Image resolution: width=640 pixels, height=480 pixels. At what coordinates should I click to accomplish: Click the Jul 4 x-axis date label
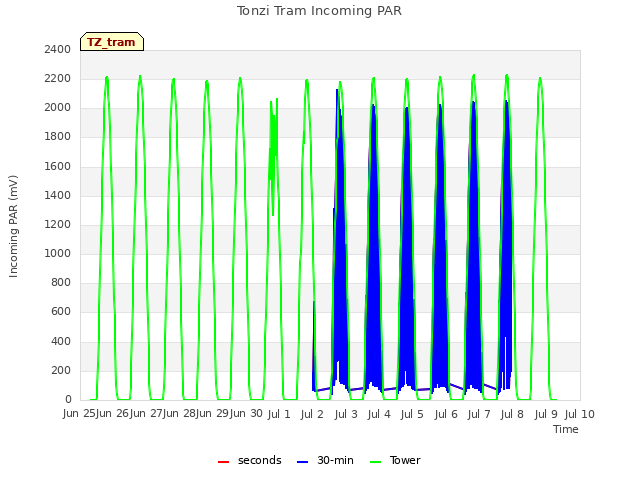click(x=379, y=414)
